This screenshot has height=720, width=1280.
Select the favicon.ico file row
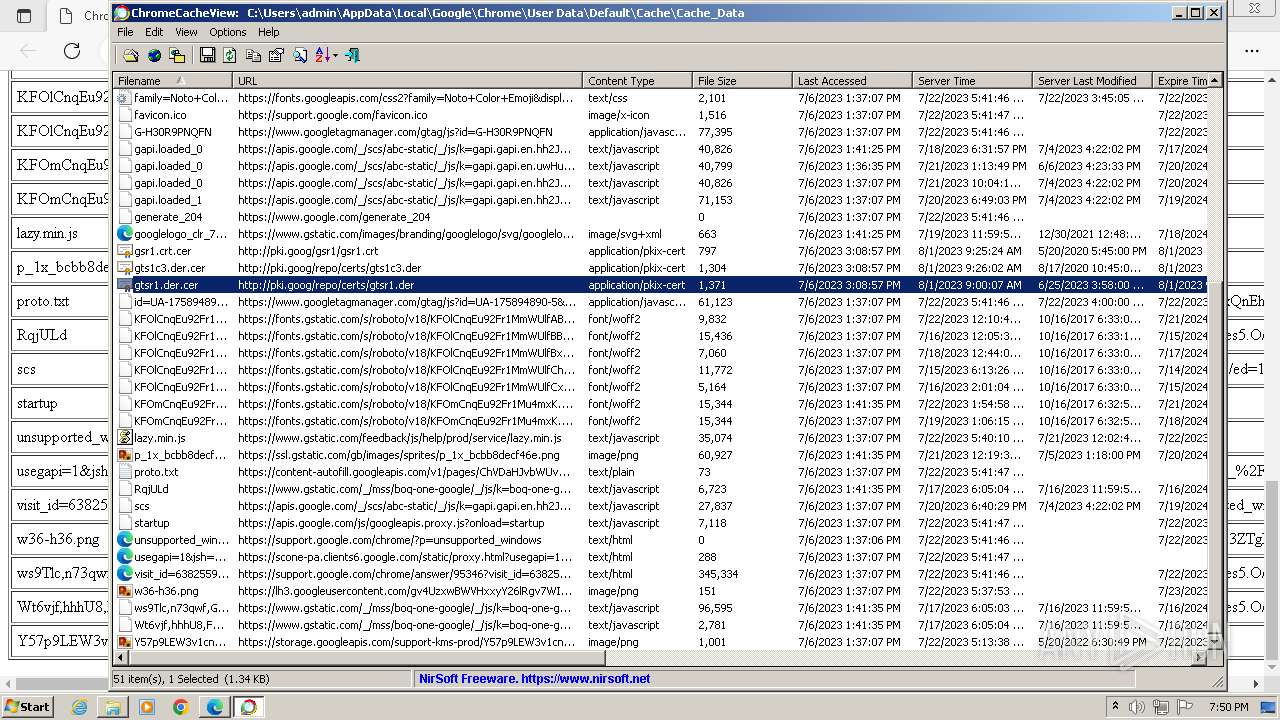point(660,115)
